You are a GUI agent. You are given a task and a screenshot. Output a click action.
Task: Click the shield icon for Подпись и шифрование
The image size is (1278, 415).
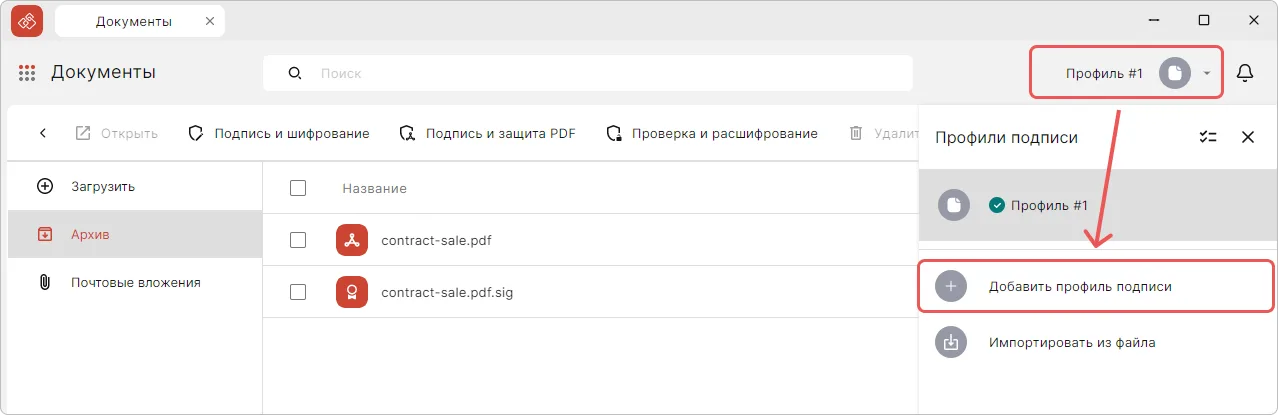(197, 133)
